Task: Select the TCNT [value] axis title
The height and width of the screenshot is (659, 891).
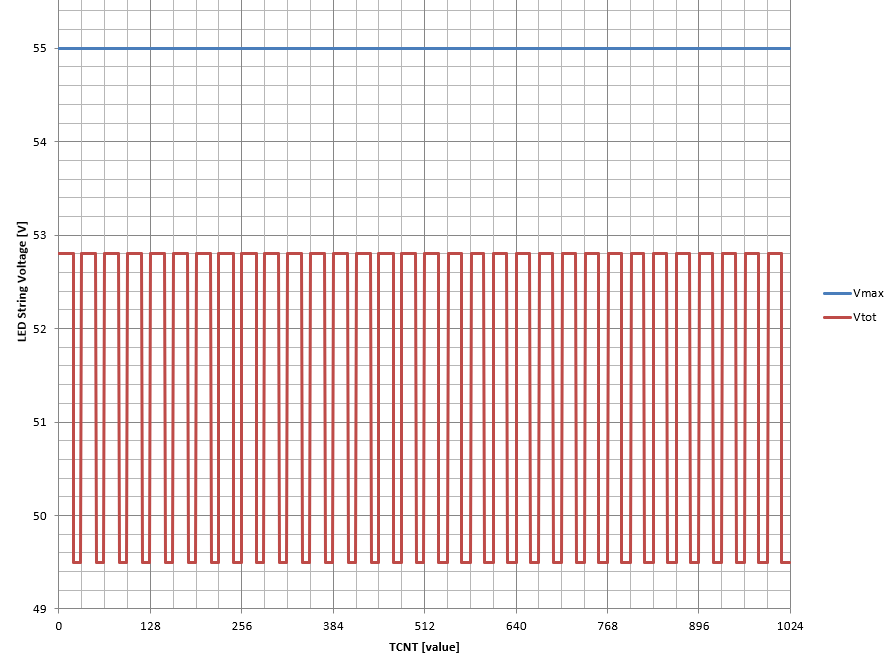Action: tap(424, 647)
